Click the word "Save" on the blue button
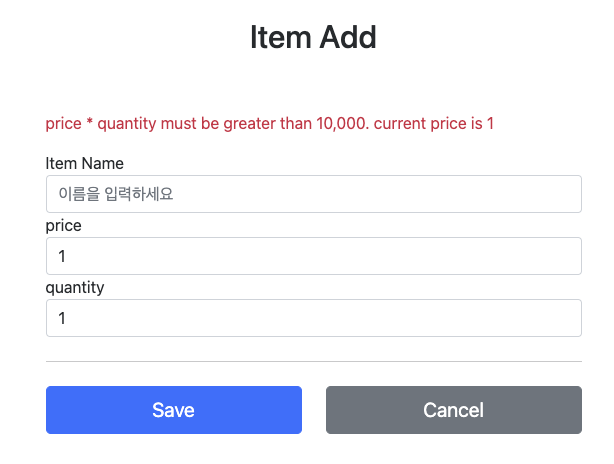The image size is (614, 464). (173, 410)
